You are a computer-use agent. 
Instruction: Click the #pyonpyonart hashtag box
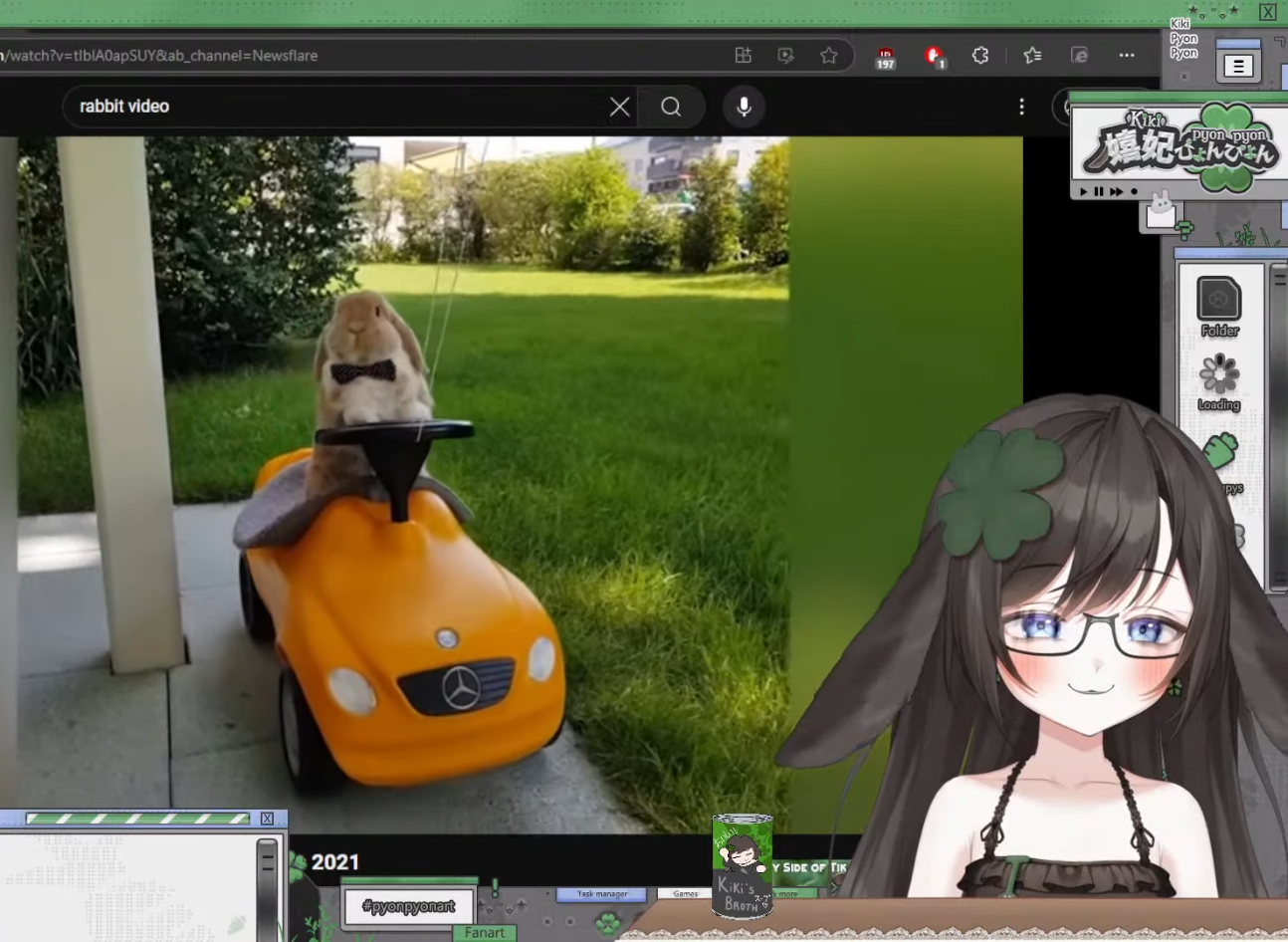point(409,906)
